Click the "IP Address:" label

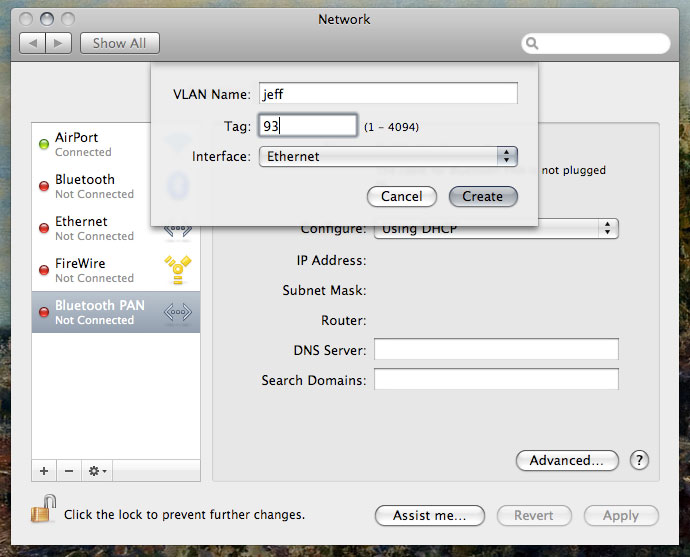pyautogui.click(x=331, y=260)
